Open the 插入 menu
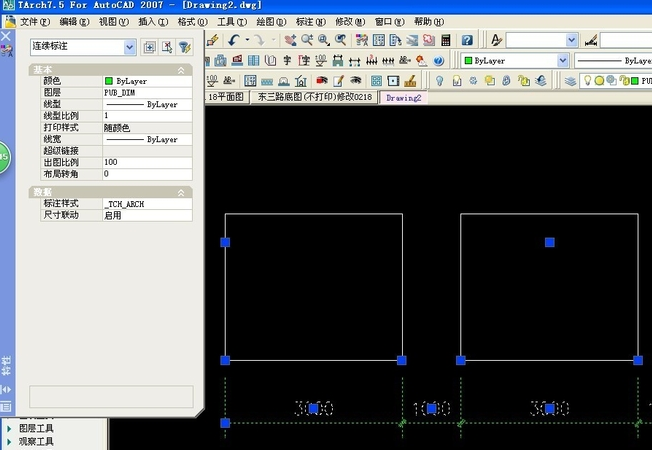652x450 pixels. pos(153,22)
